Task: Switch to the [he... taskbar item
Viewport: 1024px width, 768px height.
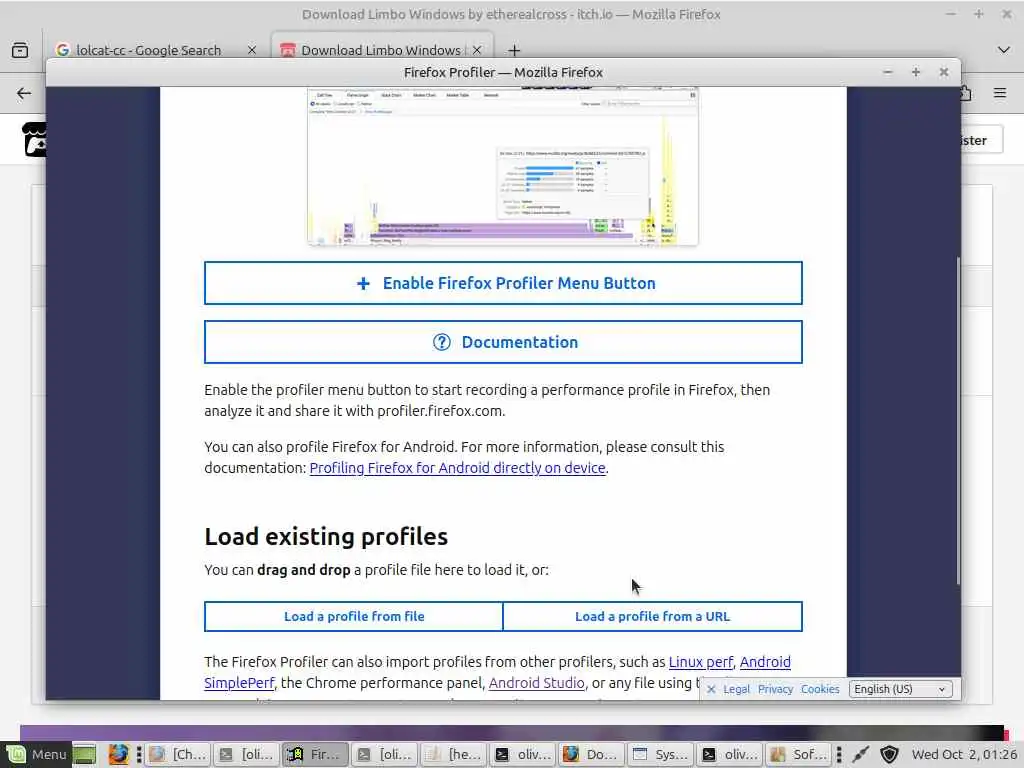Action: pyautogui.click(x=455, y=754)
